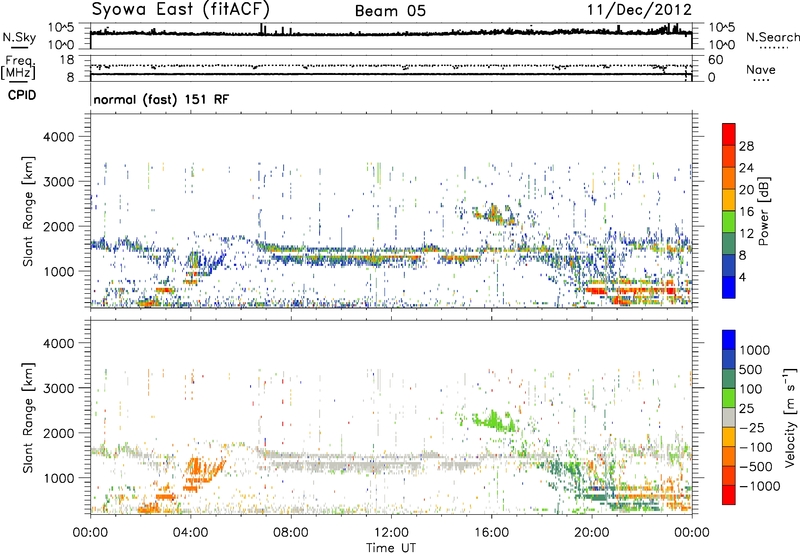Click the '20:00' time tick label

[x=591, y=533]
